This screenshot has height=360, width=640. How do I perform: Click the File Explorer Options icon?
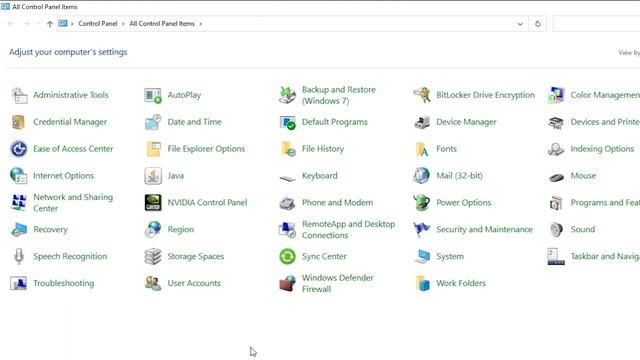(153, 149)
